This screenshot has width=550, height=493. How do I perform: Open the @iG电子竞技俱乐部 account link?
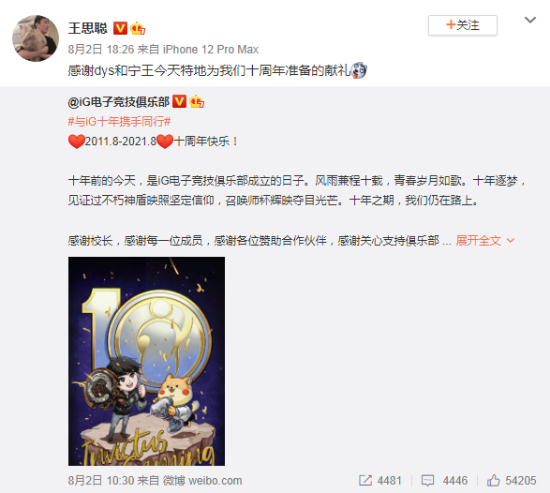(119, 102)
